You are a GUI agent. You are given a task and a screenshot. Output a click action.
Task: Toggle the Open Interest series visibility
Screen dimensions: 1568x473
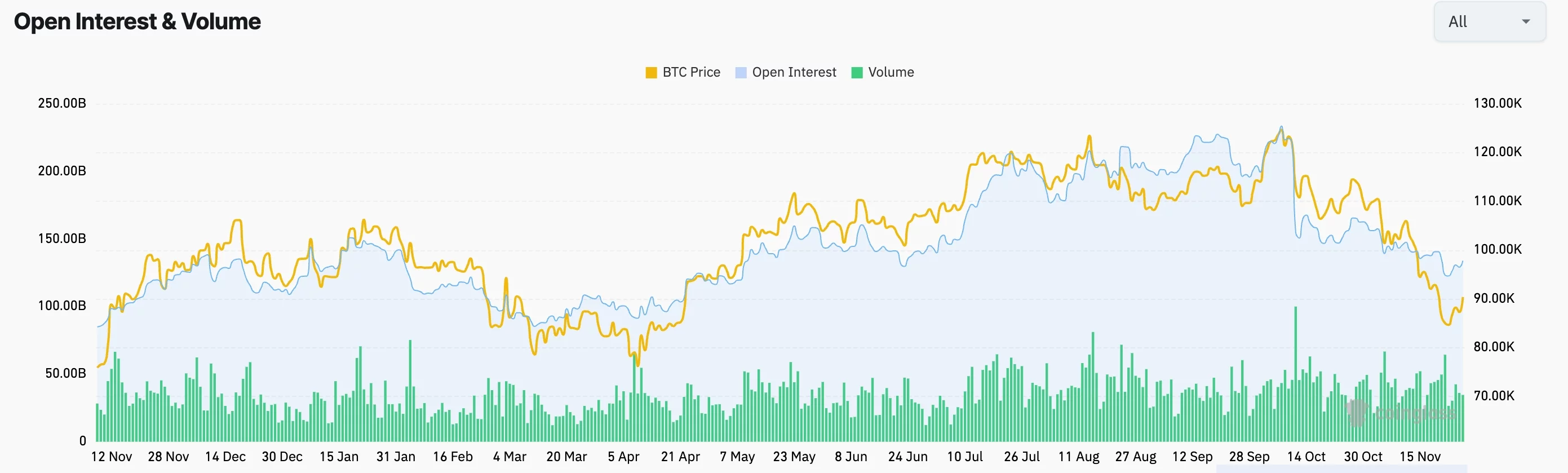(x=794, y=72)
